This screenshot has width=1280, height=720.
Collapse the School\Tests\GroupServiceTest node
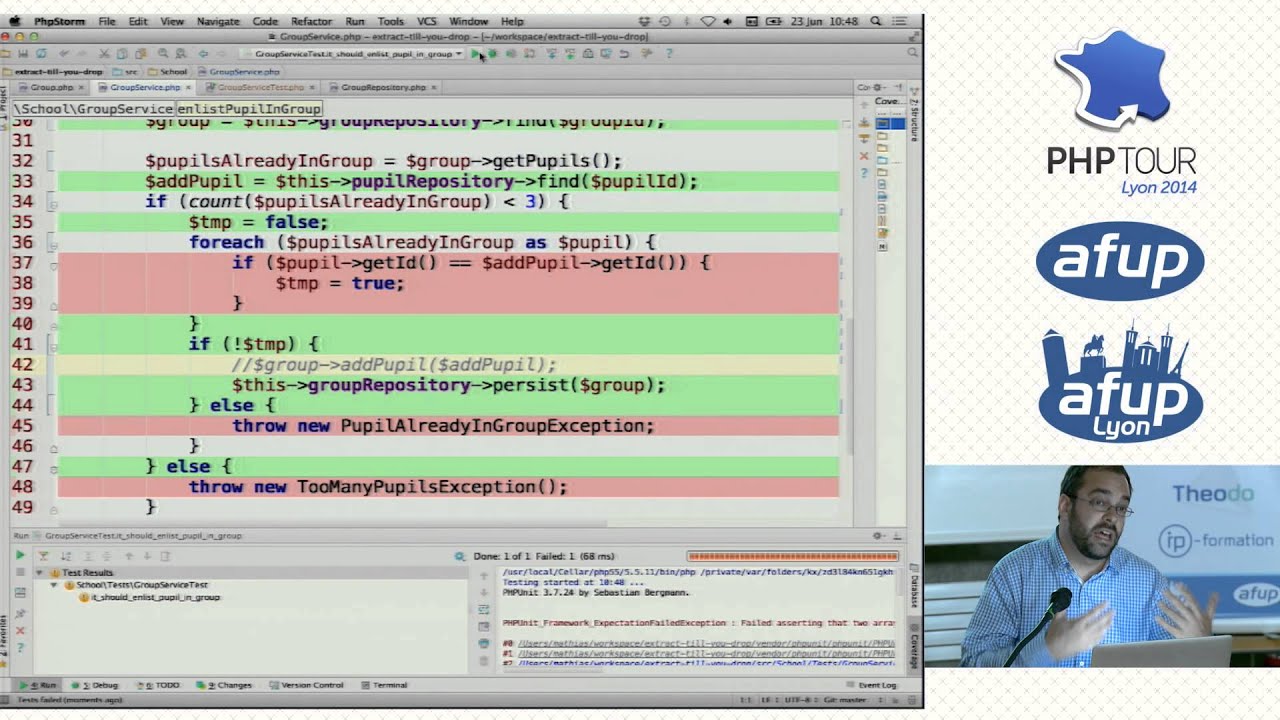tap(54, 585)
